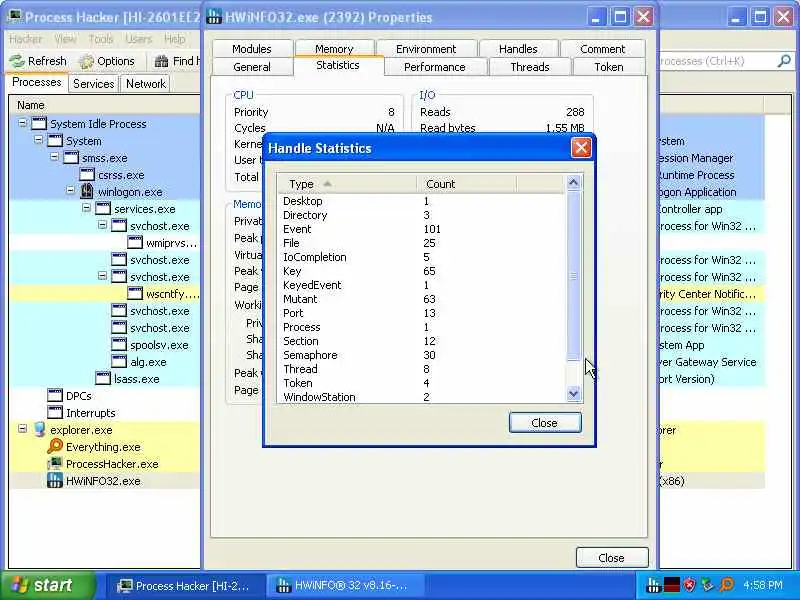Click the green network tray icon
The height and width of the screenshot is (600, 800).
707,585
